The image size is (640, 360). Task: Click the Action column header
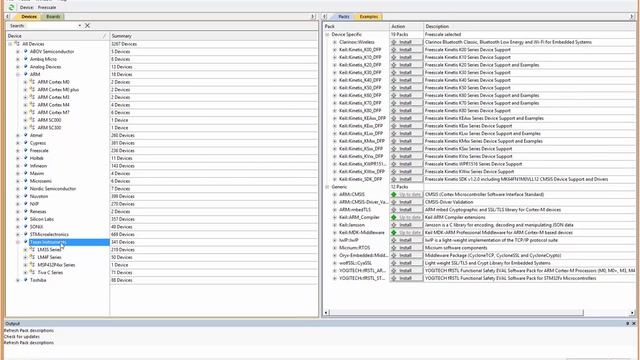407,26
